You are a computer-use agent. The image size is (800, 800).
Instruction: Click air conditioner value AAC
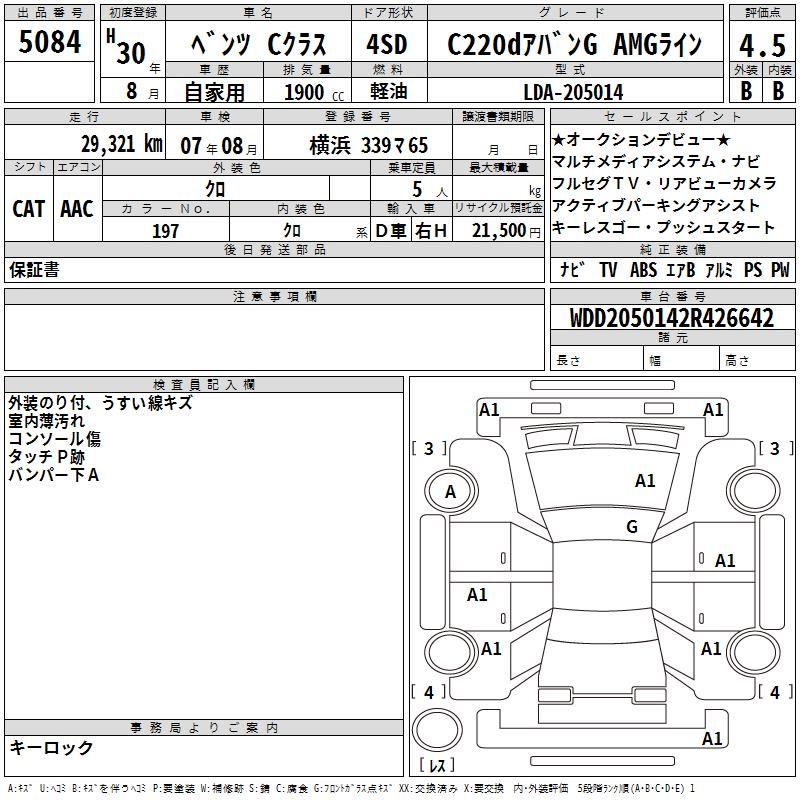[77, 209]
